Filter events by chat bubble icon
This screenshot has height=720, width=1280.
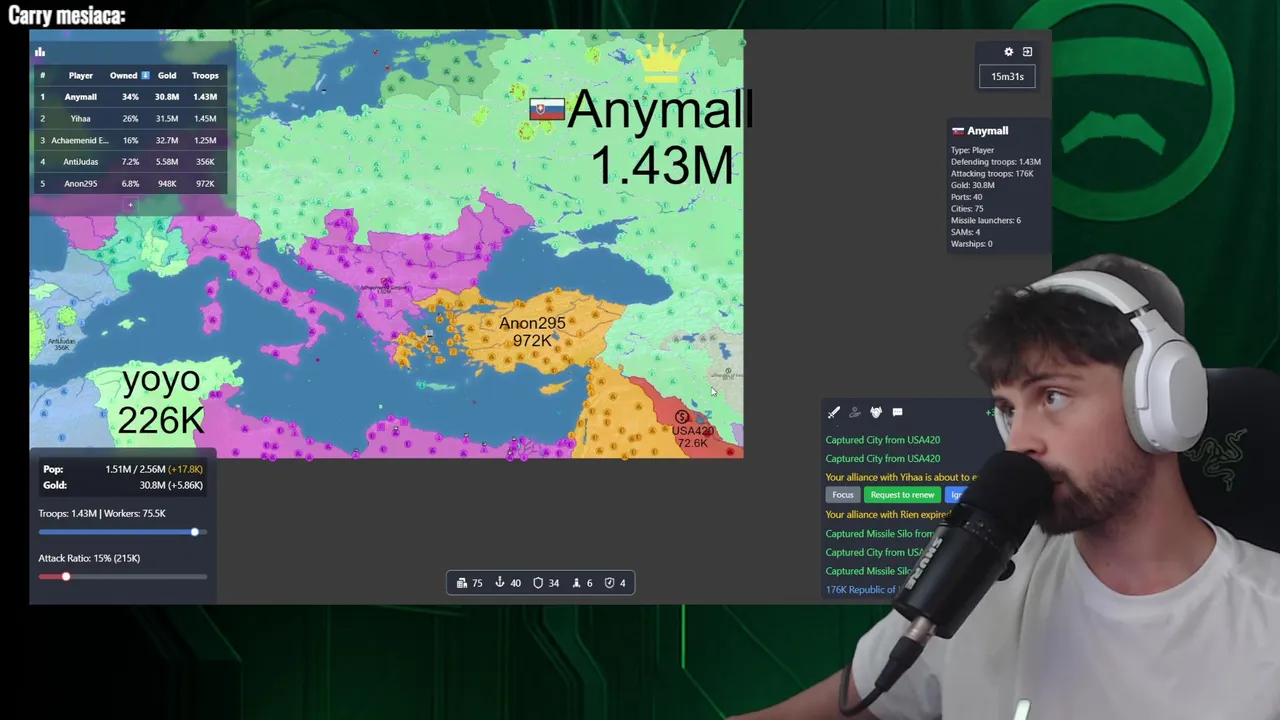tap(897, 412)
